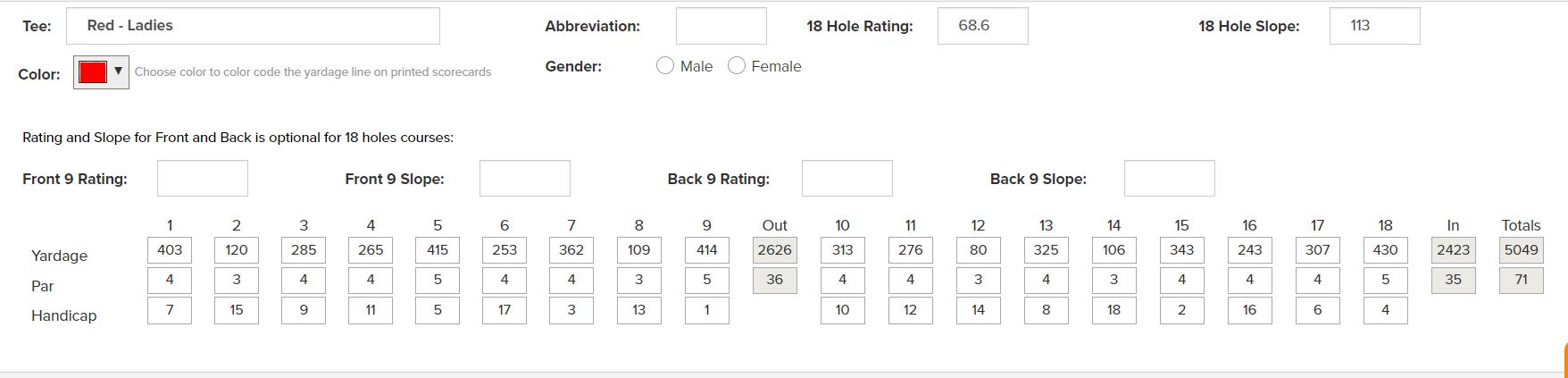Viewport: 1568px width, 378px height.
Task: Click the Abbreviation input box
Action: pyautogui.click(x=721, y=26)
